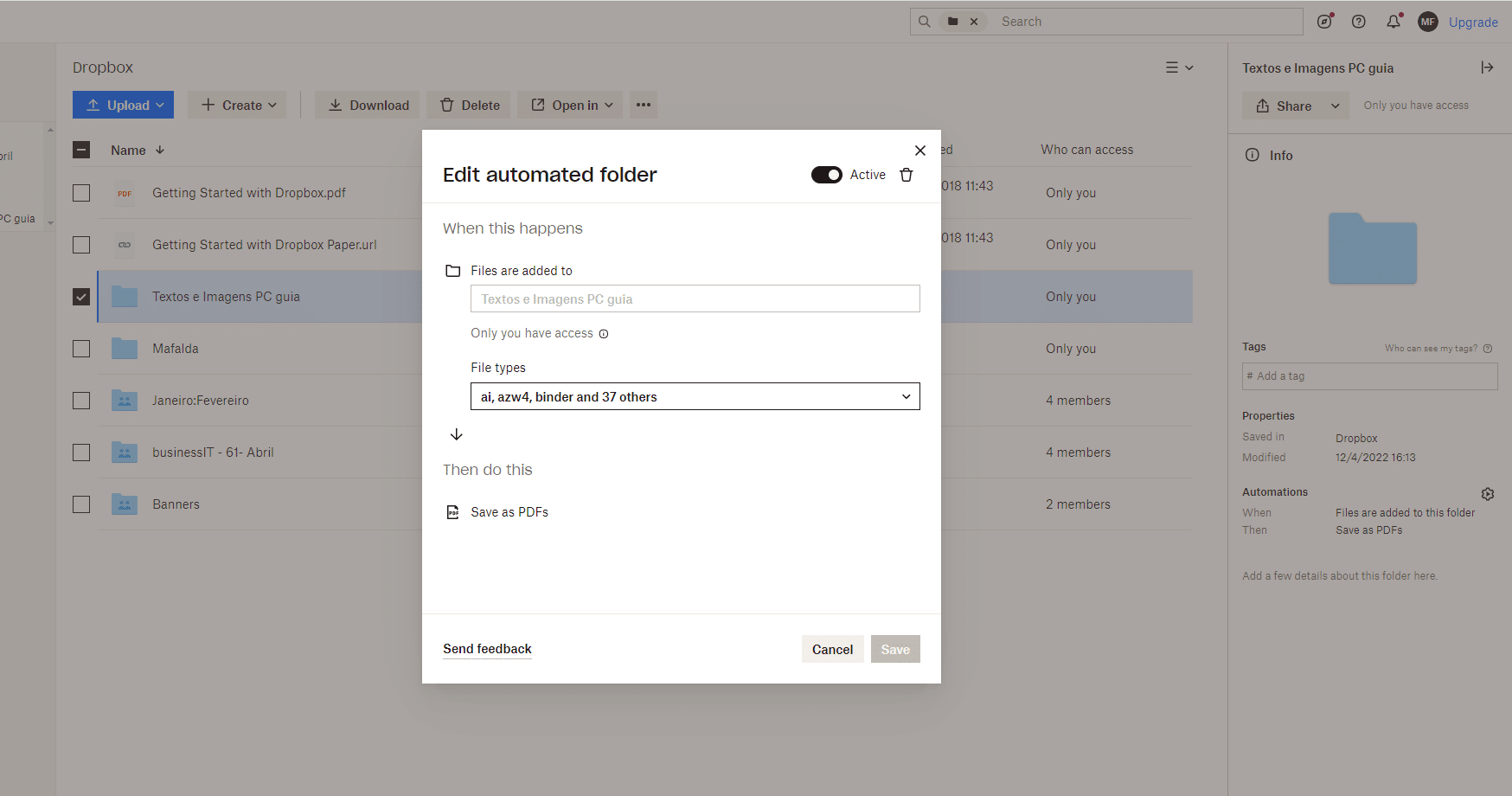Open the Open in menu
Image resolution: width=1512 pixels, height=796 pixels.
coord(573,106)
